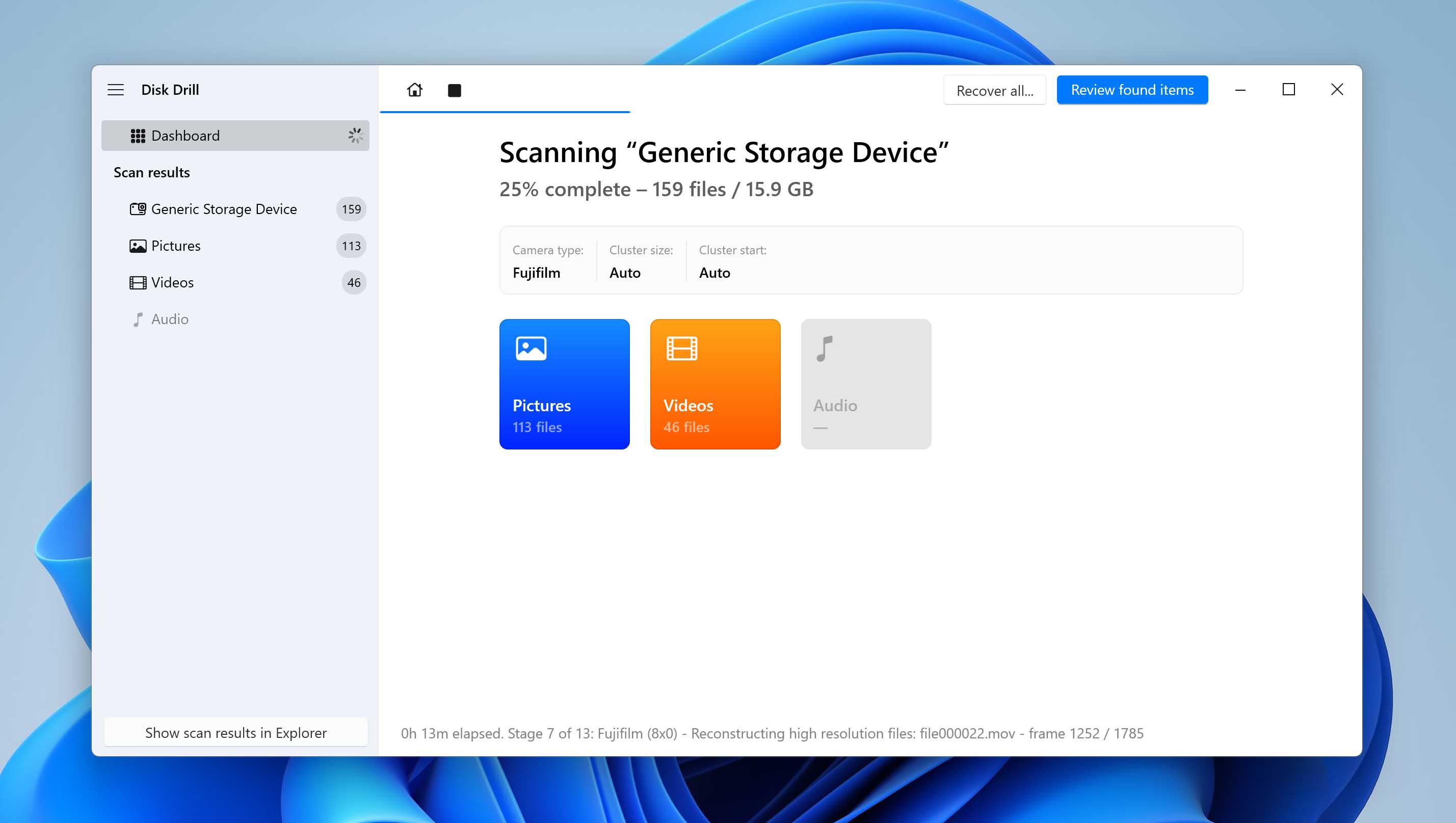Click the scan progress bar under toolbar
Image resolution: width=1456 pixels, height=823 pixels.
pyautogui.click(x=505, y=112)
